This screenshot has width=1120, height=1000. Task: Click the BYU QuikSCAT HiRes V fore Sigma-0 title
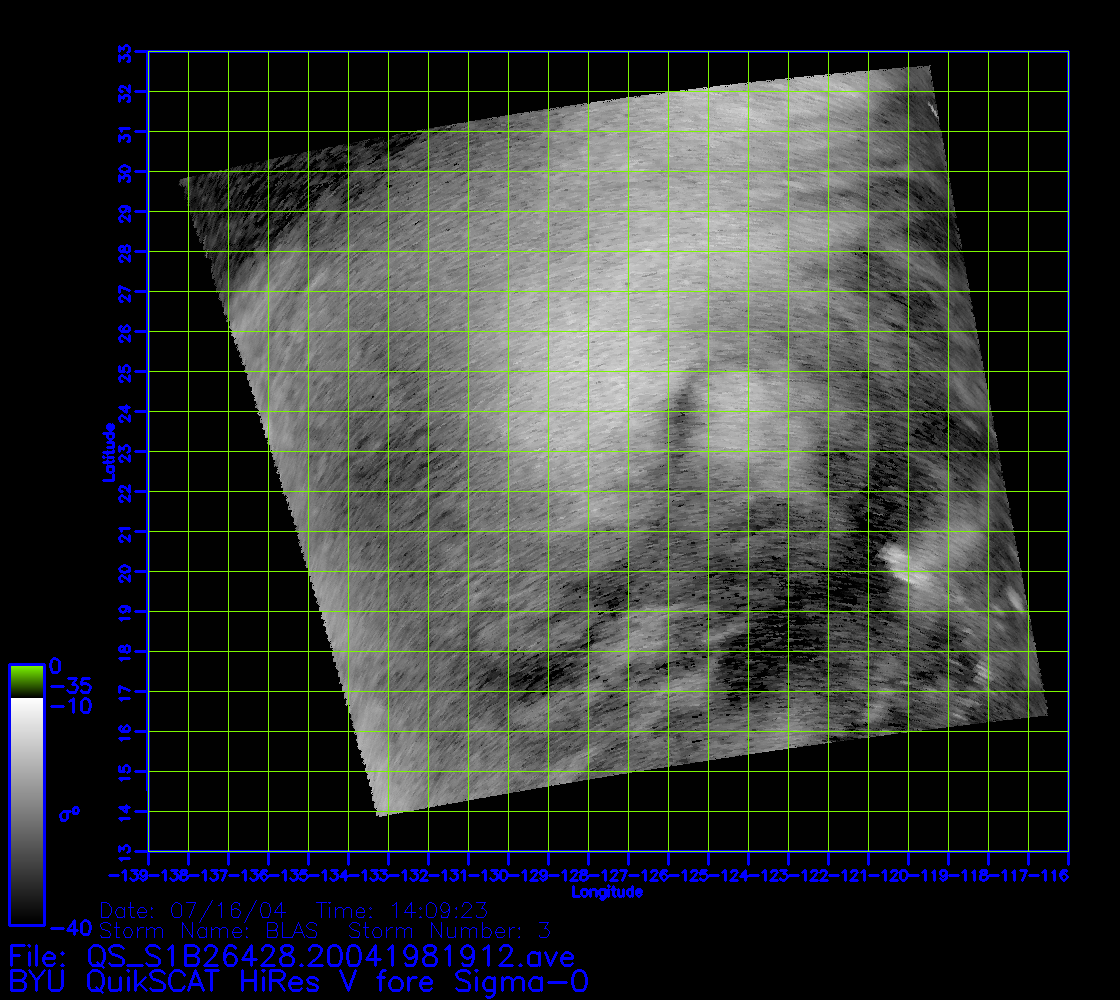[298, 981]
